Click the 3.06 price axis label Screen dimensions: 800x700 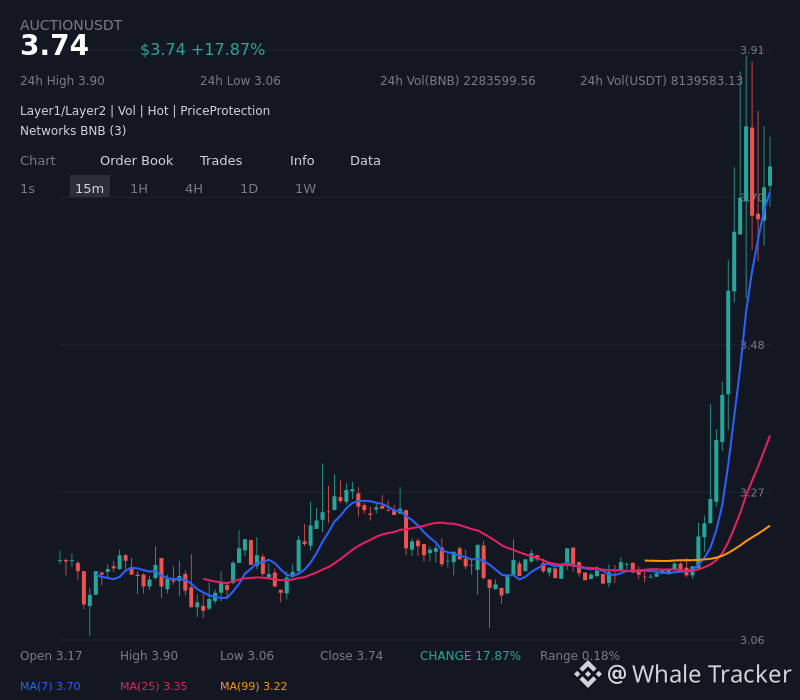tap(752, 640)
